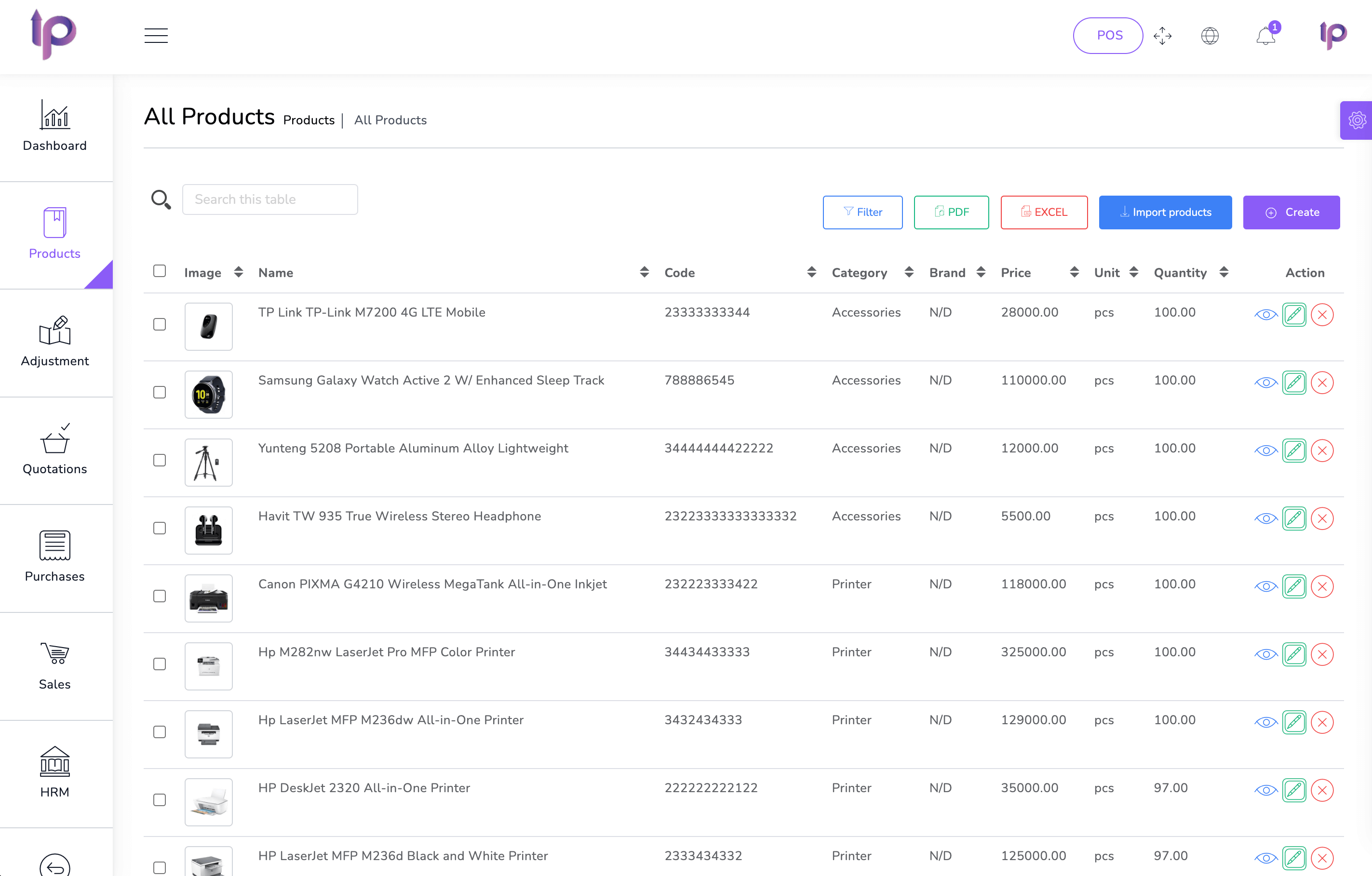Image resolution: width=1372 pixels, height=876 pixels.
Task: Sort table by Name column arrows
Action: coord(644,272)
